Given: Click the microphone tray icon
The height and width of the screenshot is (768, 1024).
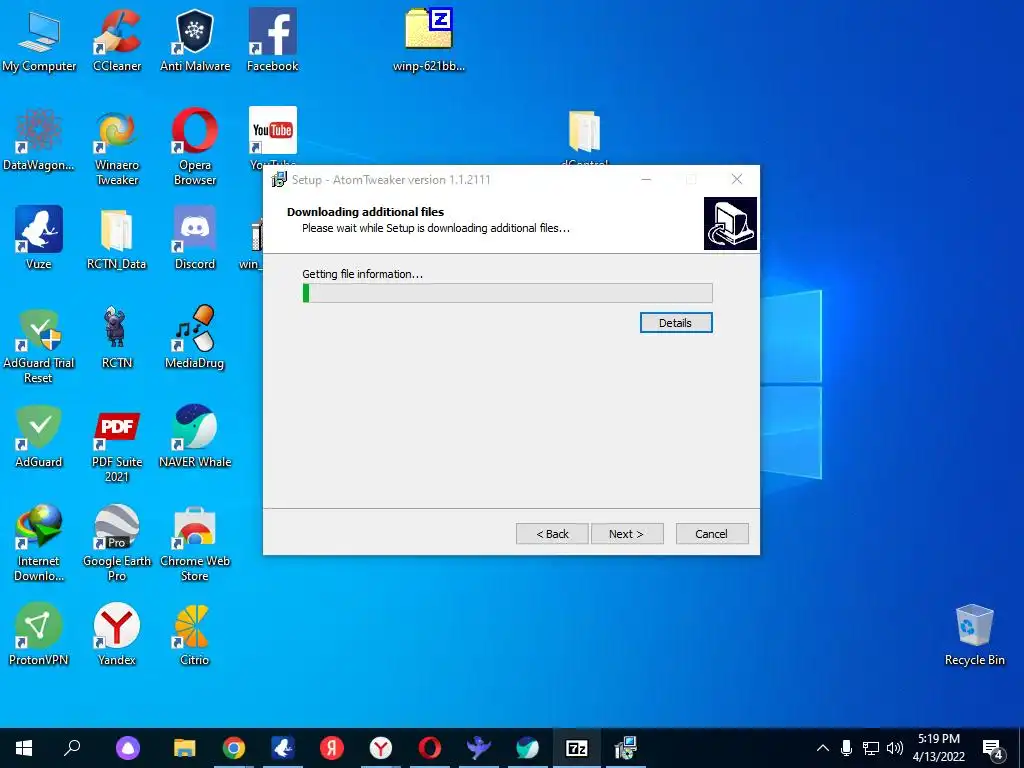Looking at the screenshot, I should click(x=846, y=748).
